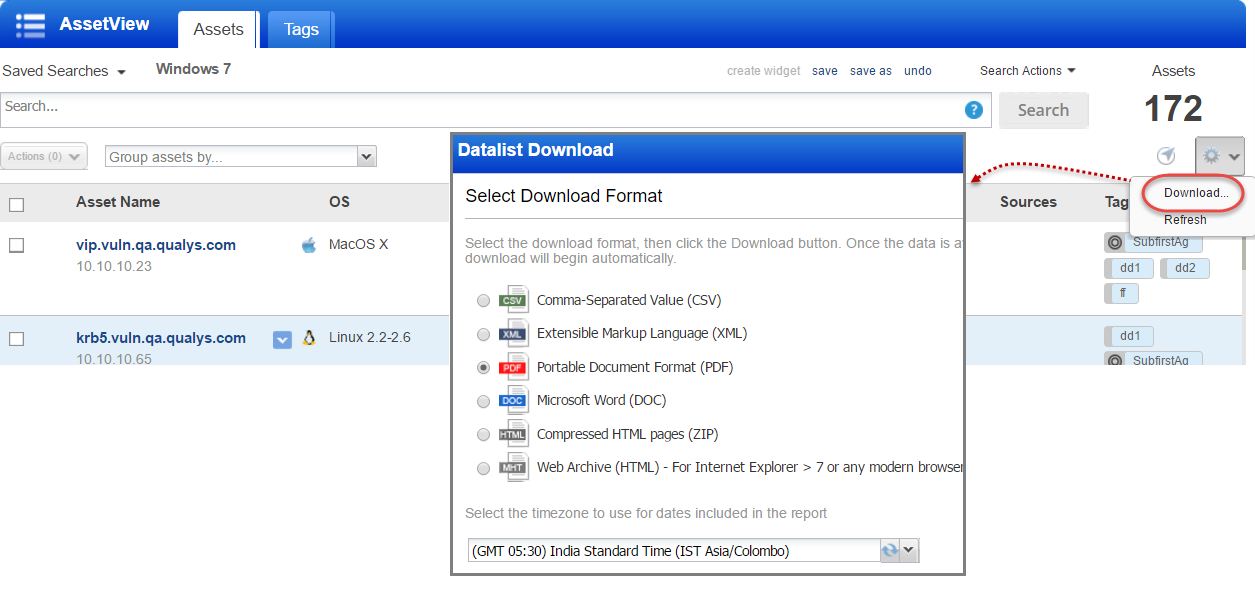Image resolution: width=1255 pixels, height=595 pixels.
Task: Click the HTML zip format icon
Action: (x=513, y=434)
